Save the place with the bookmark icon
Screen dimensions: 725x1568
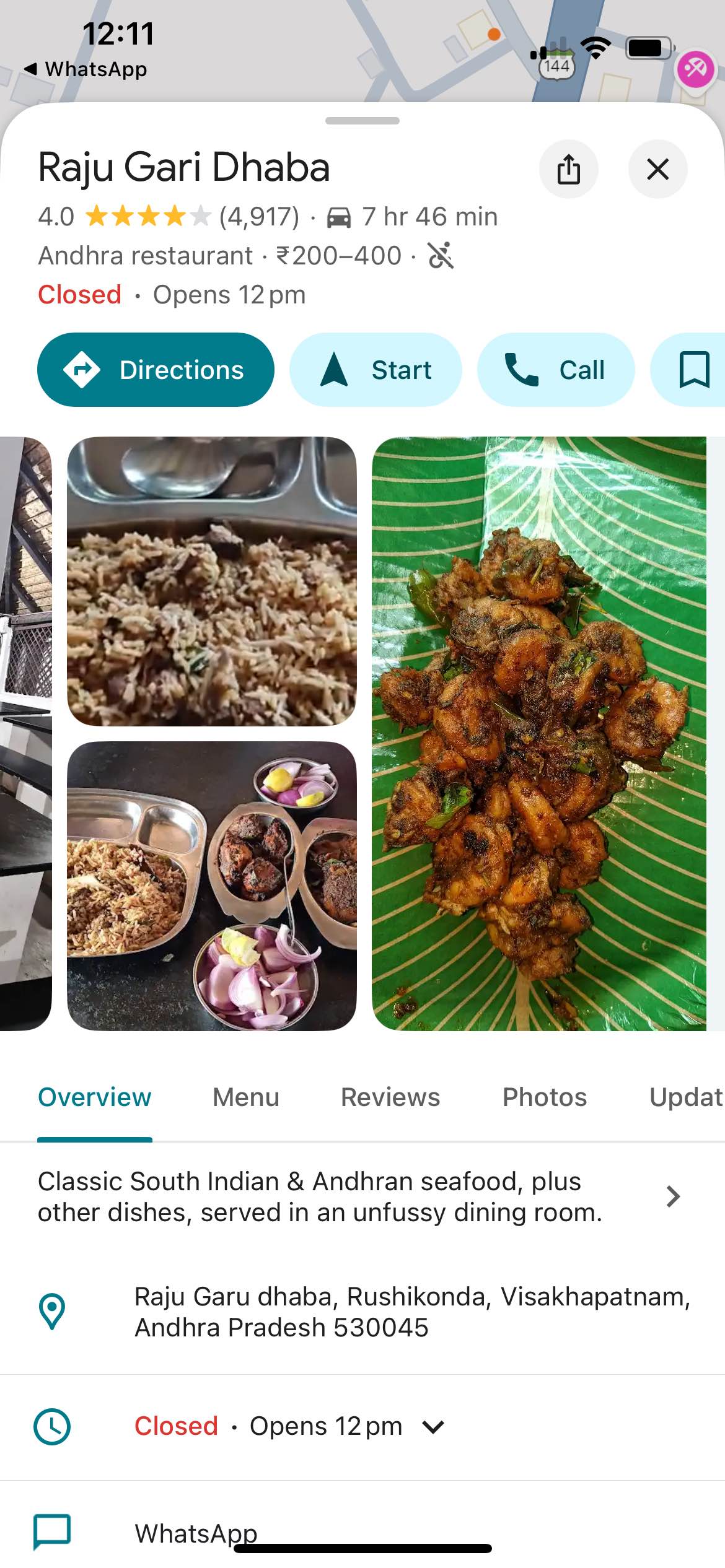tap(693, 370)
